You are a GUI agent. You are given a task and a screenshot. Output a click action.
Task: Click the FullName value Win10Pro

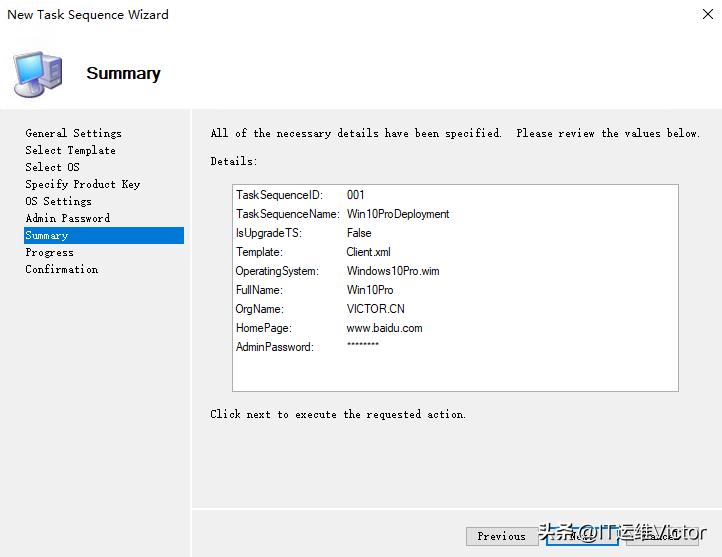[x=370, y=290]
